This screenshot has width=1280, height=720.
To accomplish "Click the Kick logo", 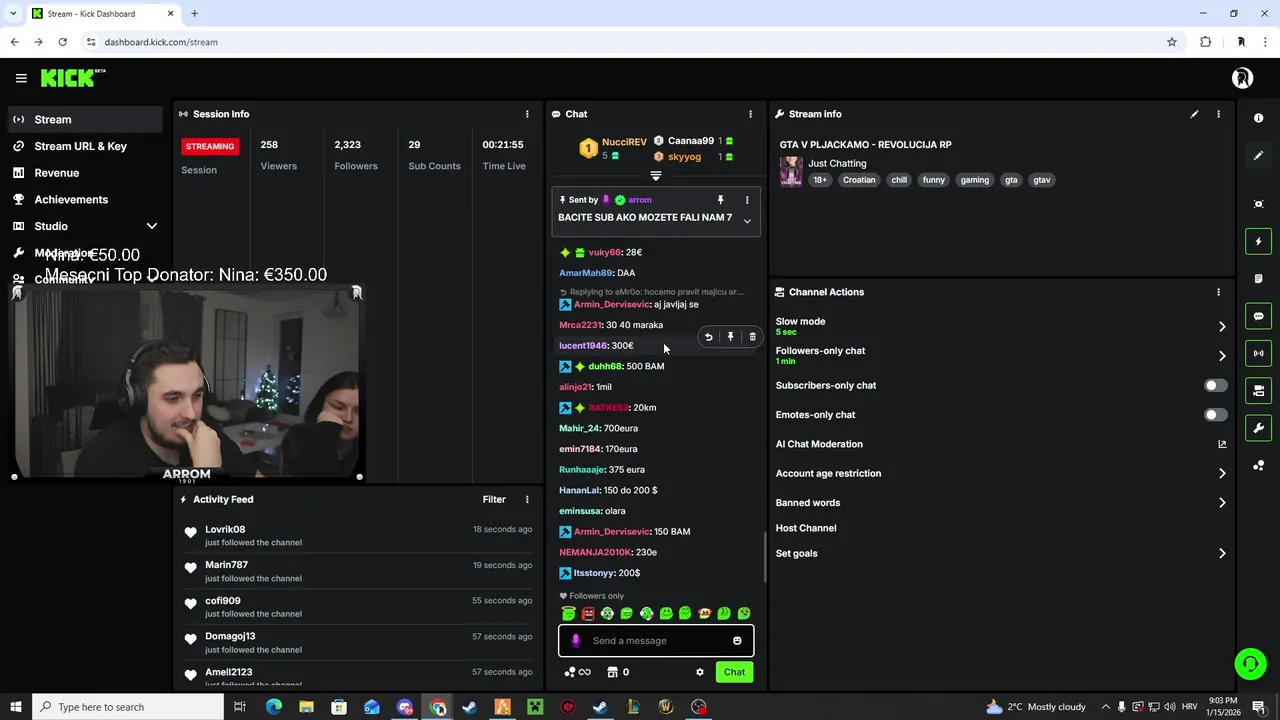I will point(73,78).
